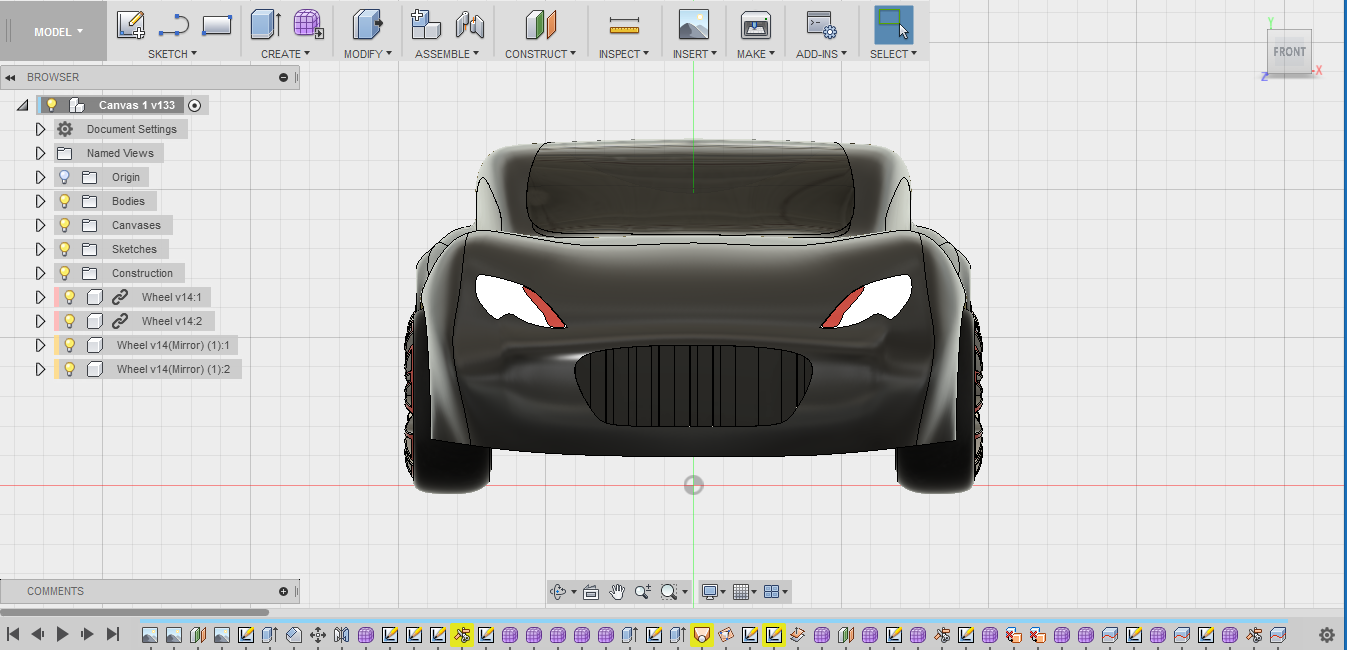Click the Select tool icon
Viewport: 1347px width, 650px height.
click(x=893, y=25)
